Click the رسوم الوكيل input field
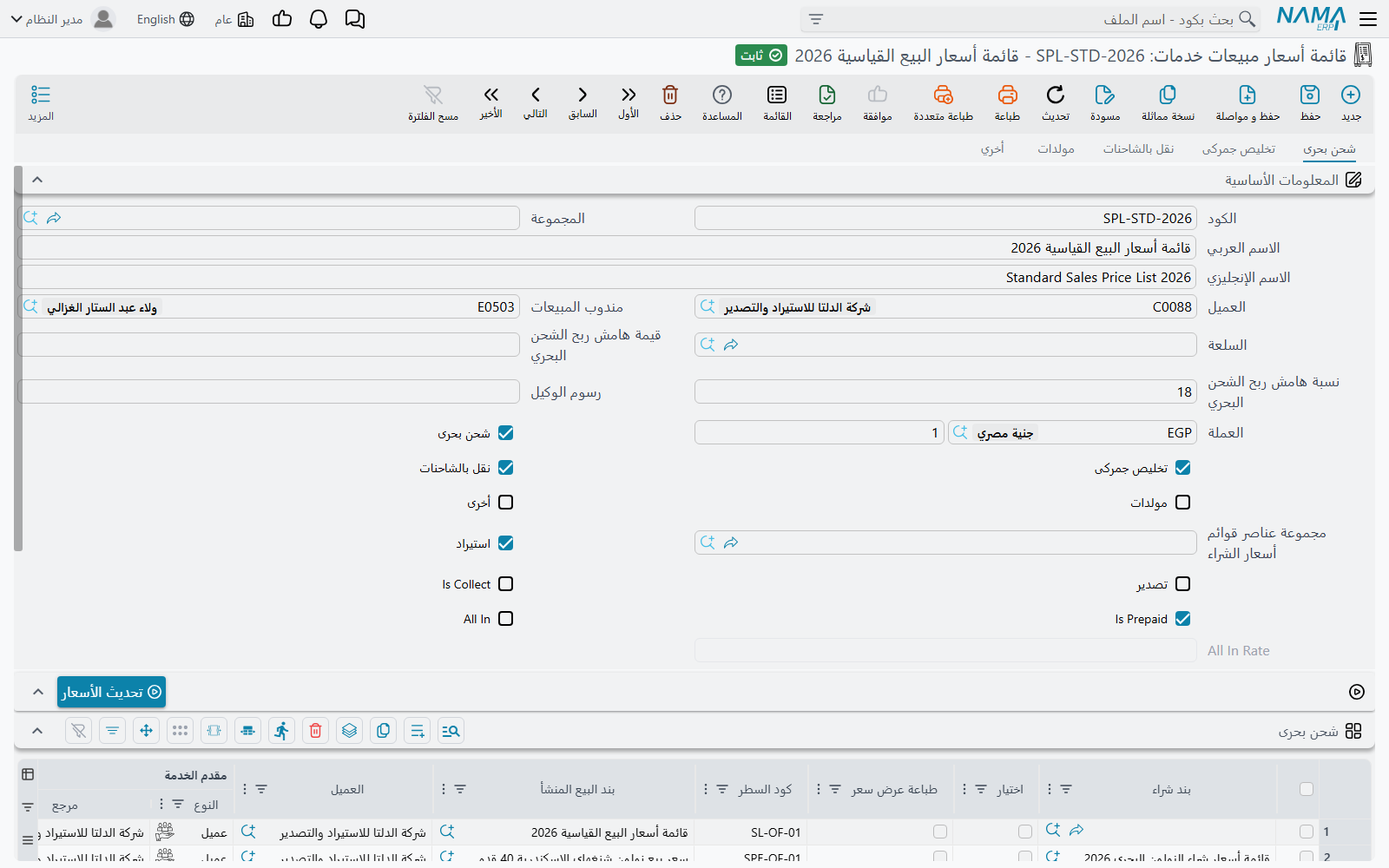Viewport: 1389px width, 868px height. pos(269,391)
